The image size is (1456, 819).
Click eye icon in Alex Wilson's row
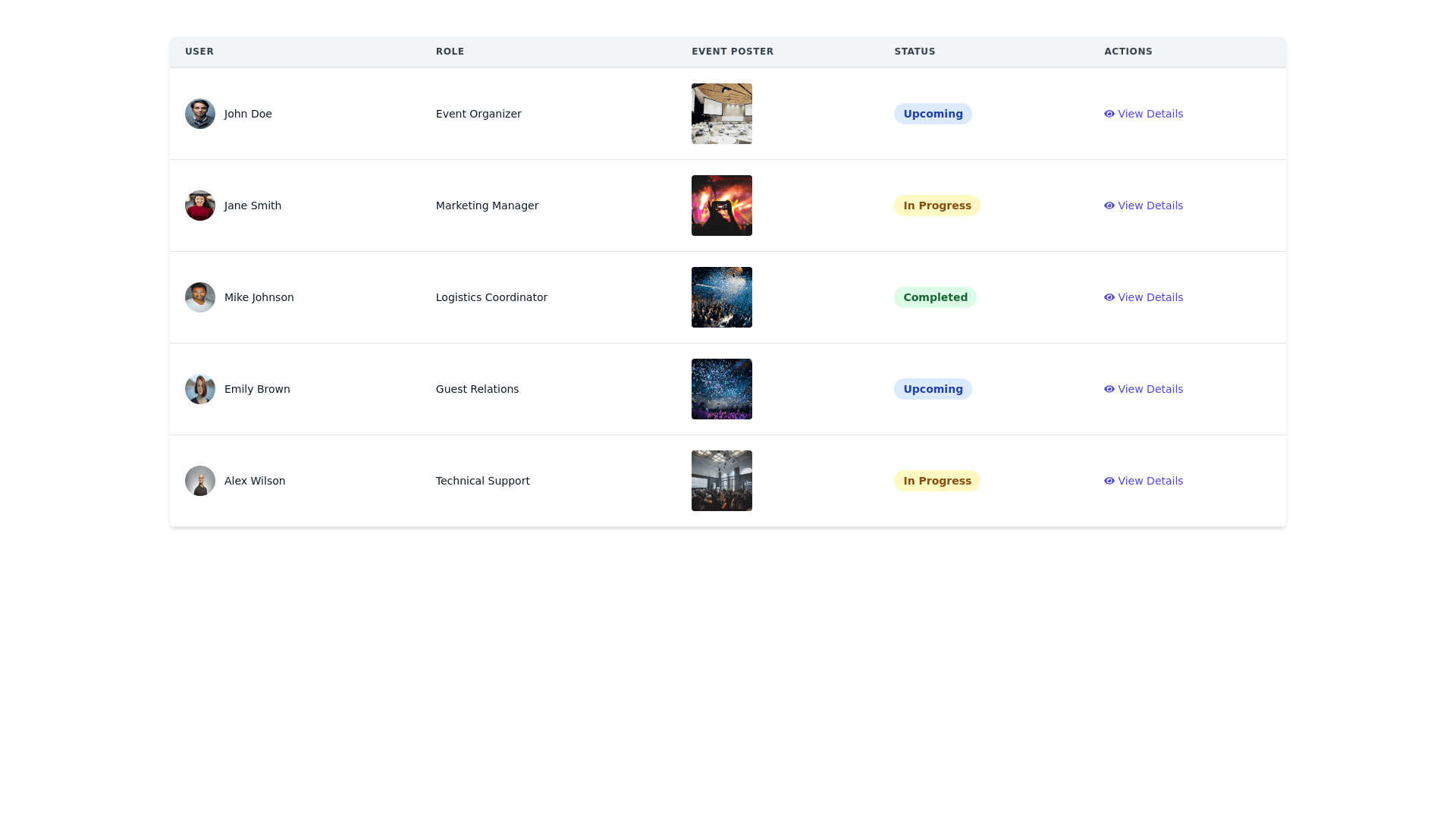(x=1109, y=481)
